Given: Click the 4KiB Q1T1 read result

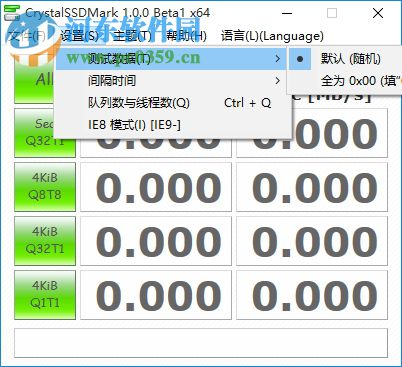Looking at the screenshot, I should coord(156,295).
